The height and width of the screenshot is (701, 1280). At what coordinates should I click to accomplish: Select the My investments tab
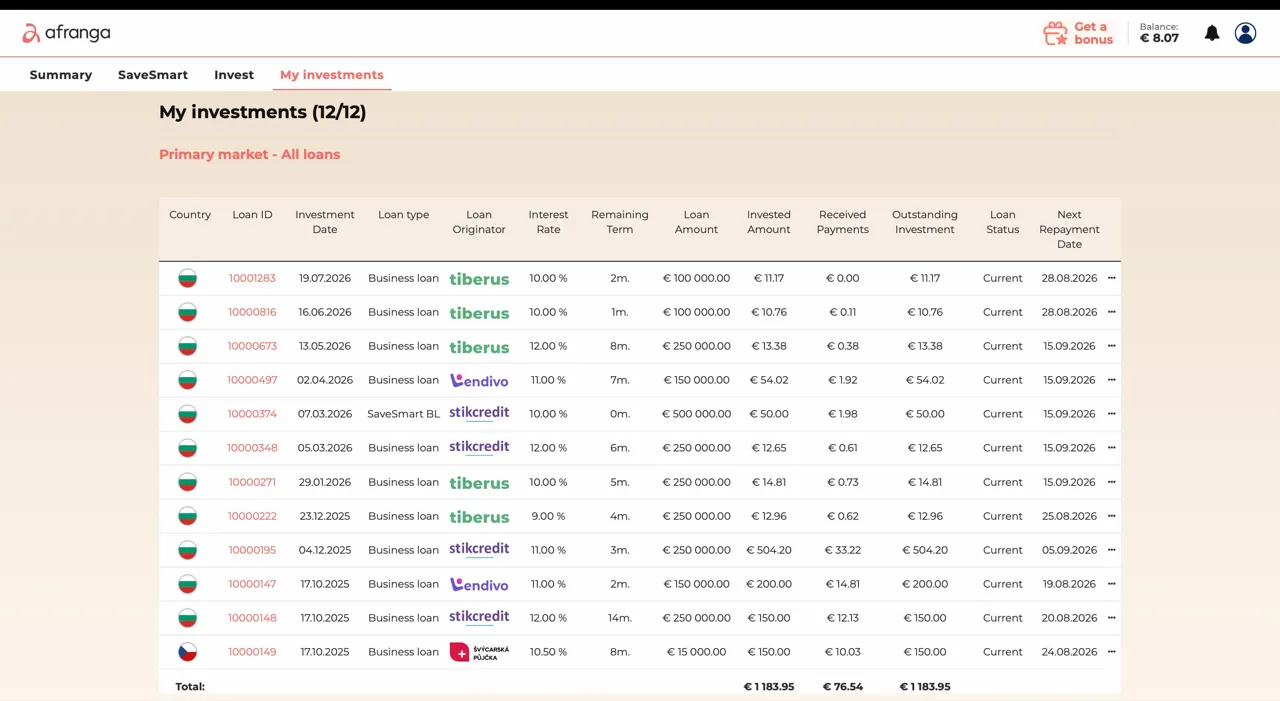[332, 75]
